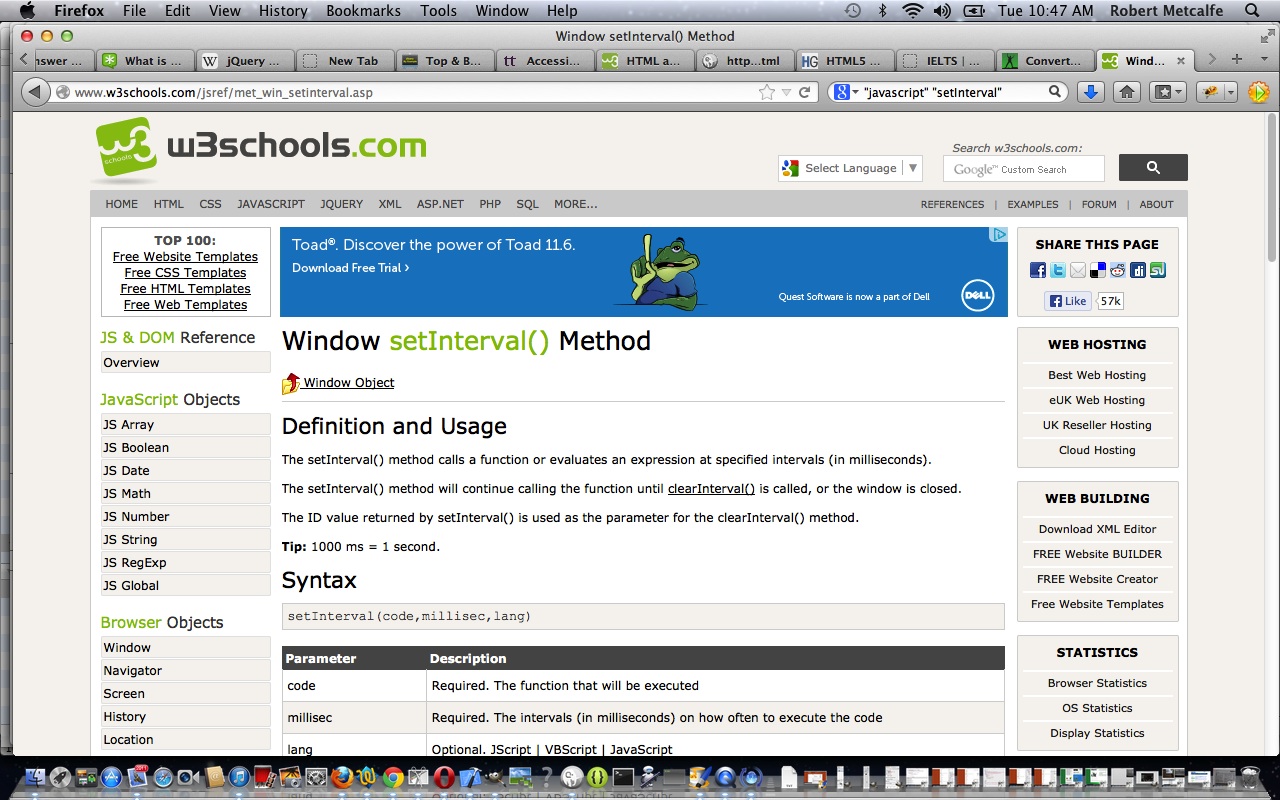This screenshot has height=800, width=1280.
Task: Click the Google Custom Search field
Action: point(1024,169)
